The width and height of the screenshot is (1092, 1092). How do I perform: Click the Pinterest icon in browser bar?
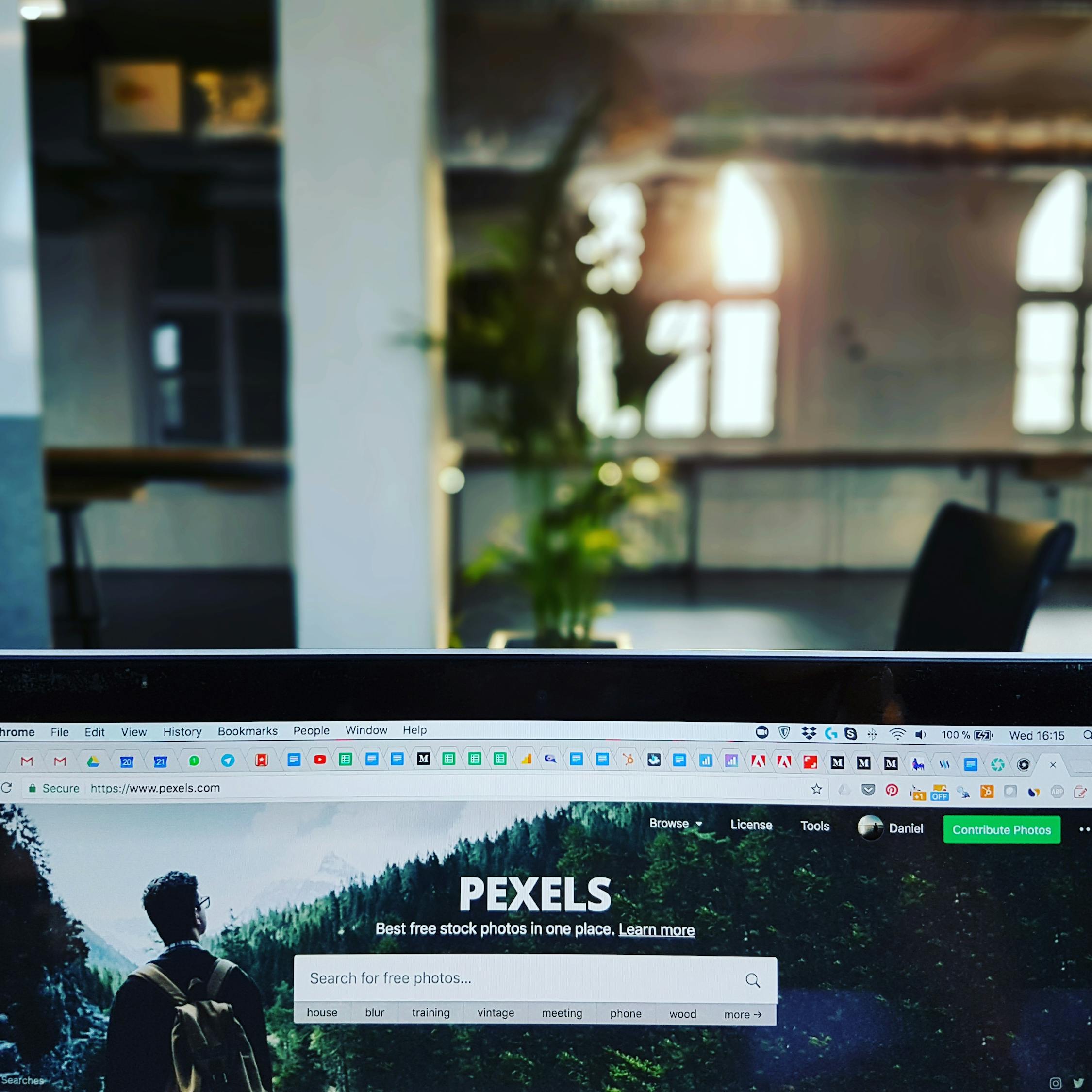894,791
